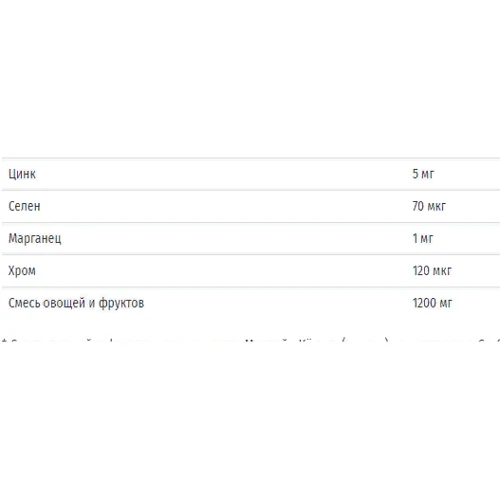Click the word фруктов in last row
The height and width of the screenshot is (500, 500).
[121, 303]
